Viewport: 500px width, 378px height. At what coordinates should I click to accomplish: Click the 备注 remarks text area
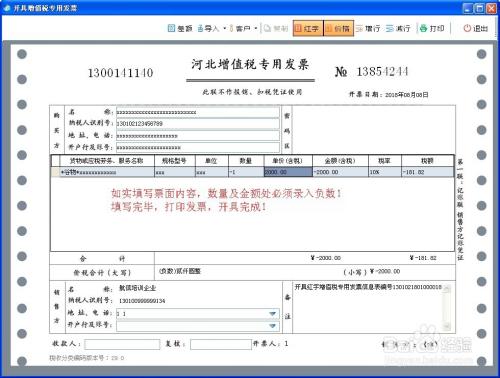(x=368, y=307)
